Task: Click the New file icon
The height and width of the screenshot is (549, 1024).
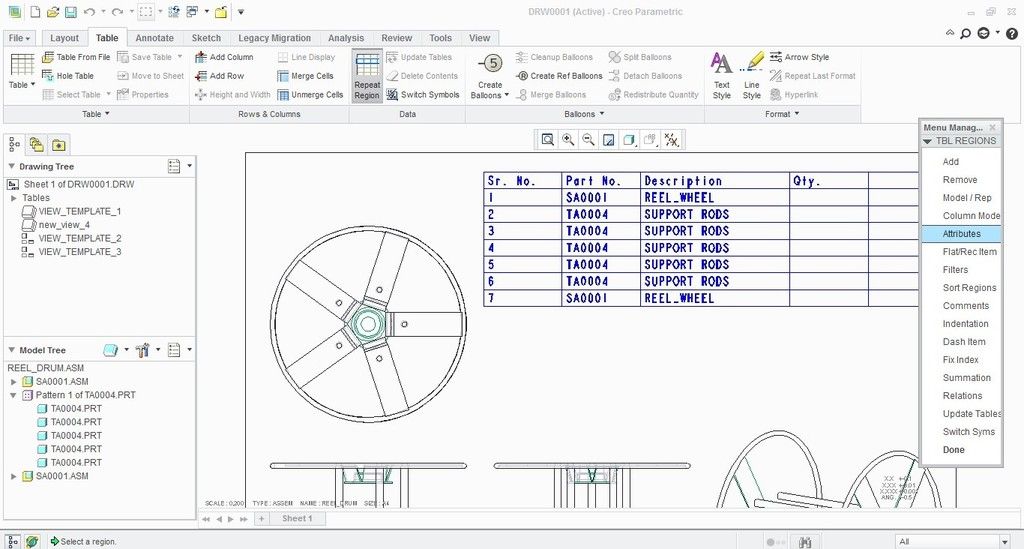Action: tap(35, 12)
